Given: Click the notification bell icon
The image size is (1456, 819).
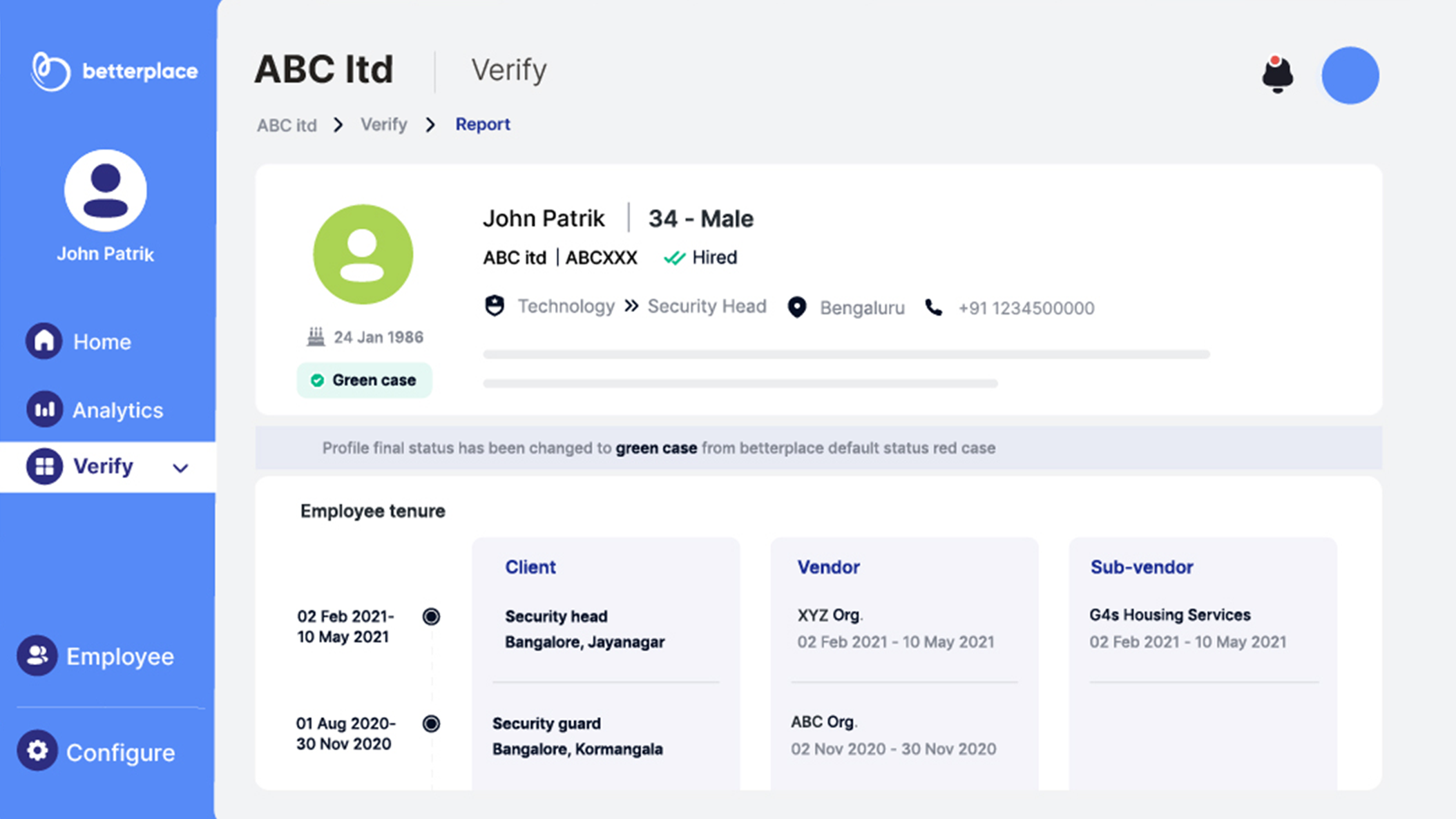Looking at the screenshot, I should pos(1277,75).
